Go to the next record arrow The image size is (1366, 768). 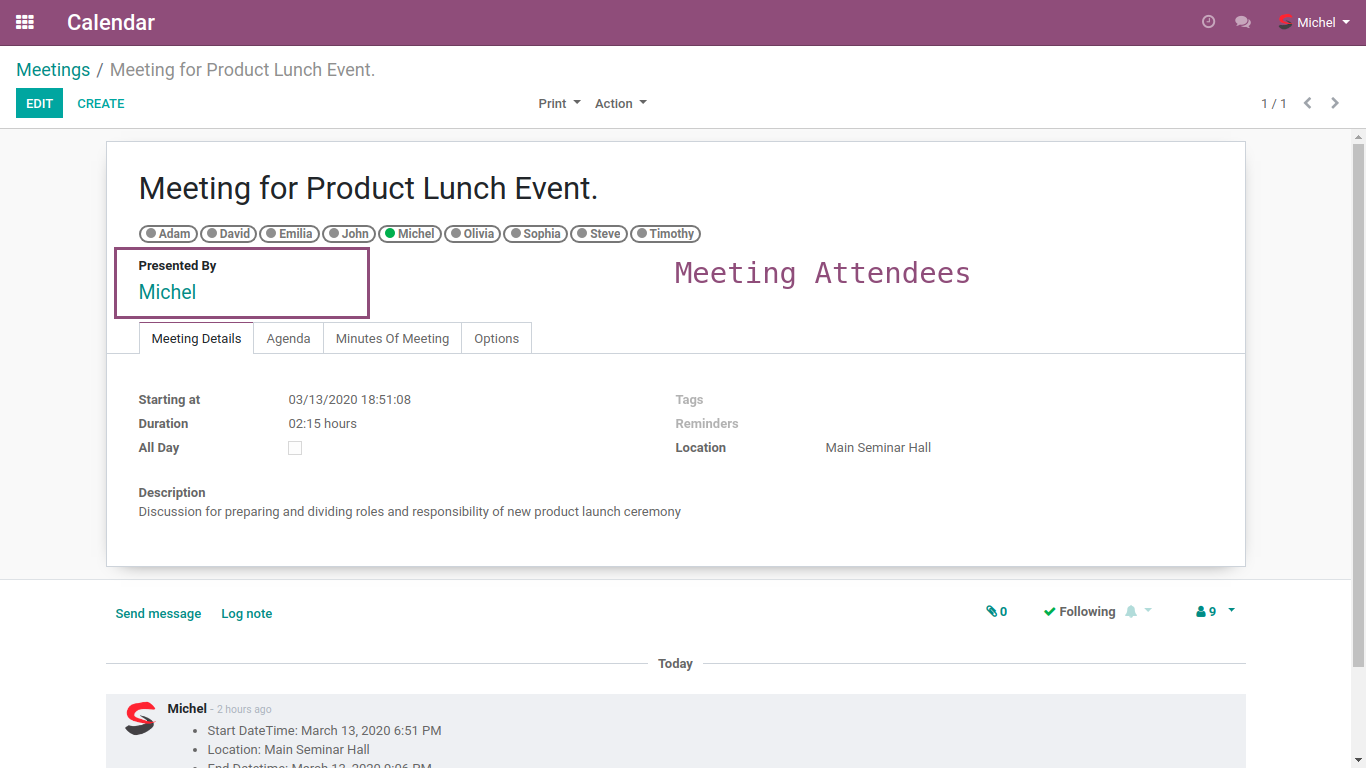(1335, 103)
